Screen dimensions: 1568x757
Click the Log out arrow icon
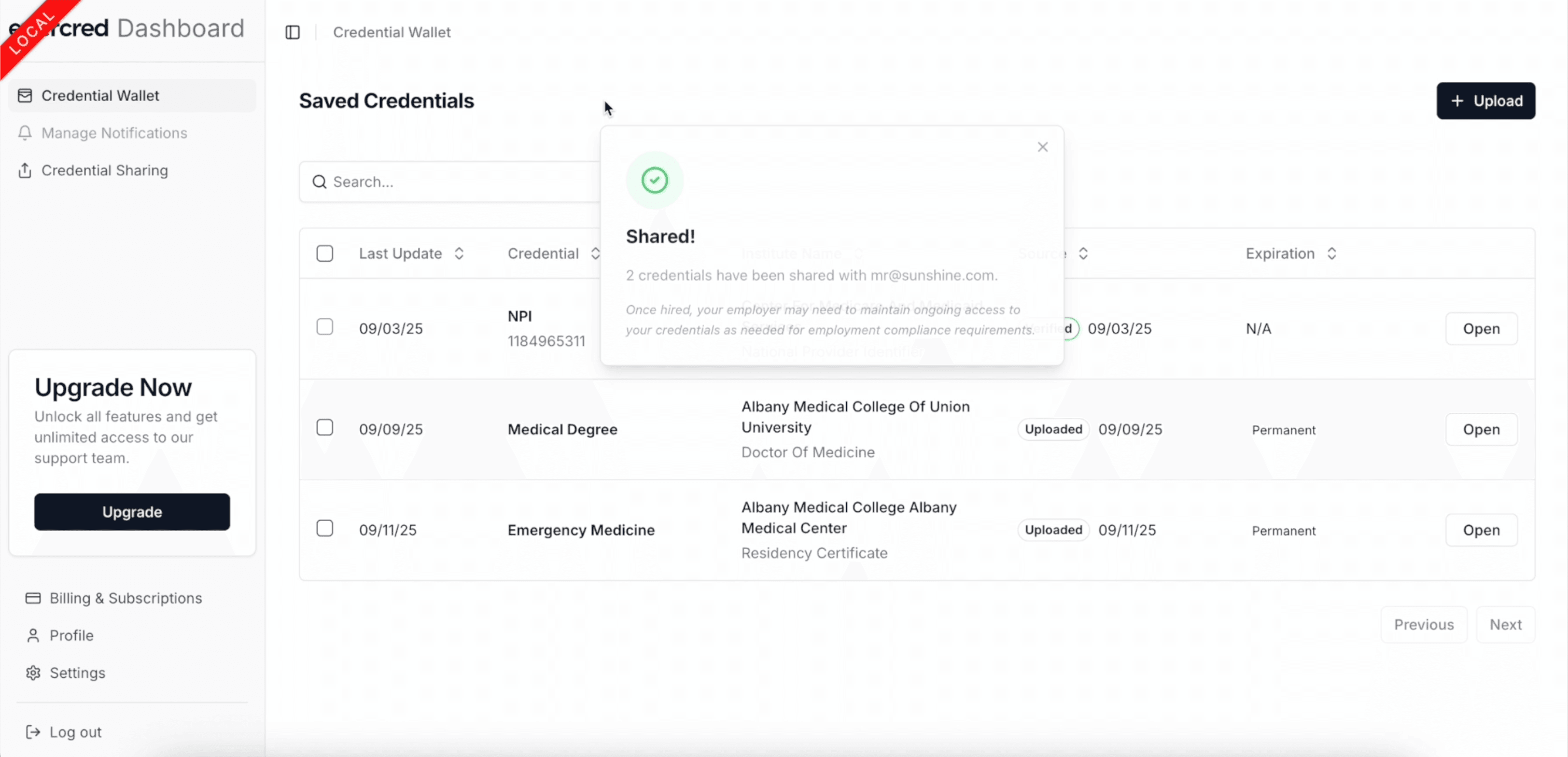pos(33,732)
